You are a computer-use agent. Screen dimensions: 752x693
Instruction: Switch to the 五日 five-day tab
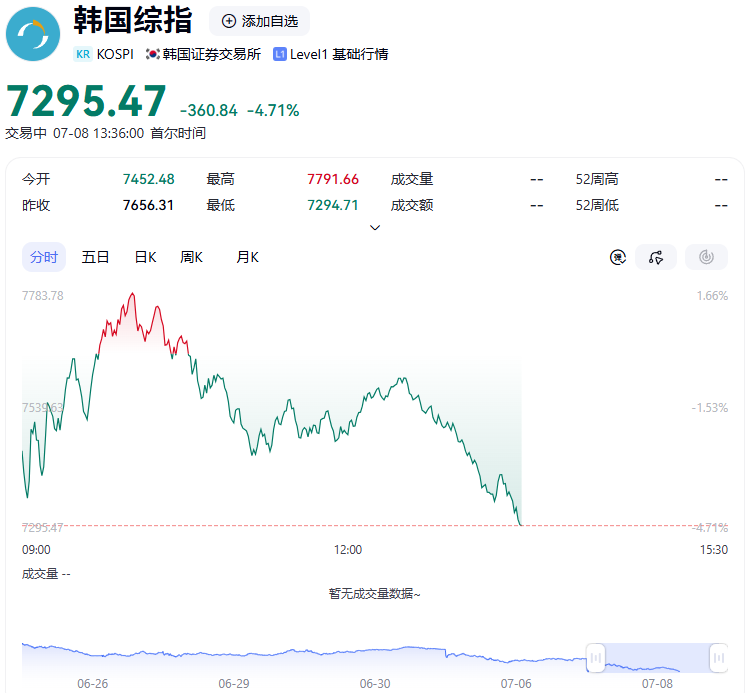coord(95,258)
